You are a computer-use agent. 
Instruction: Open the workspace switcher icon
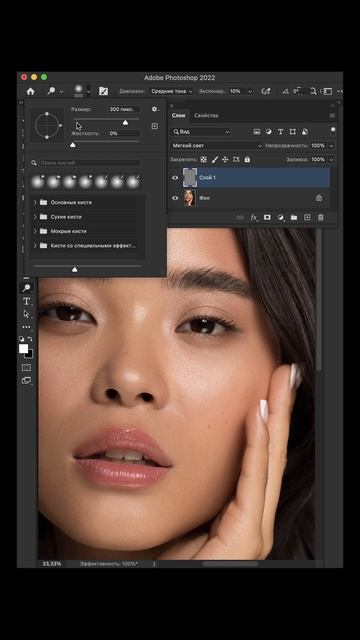point(328,91)
